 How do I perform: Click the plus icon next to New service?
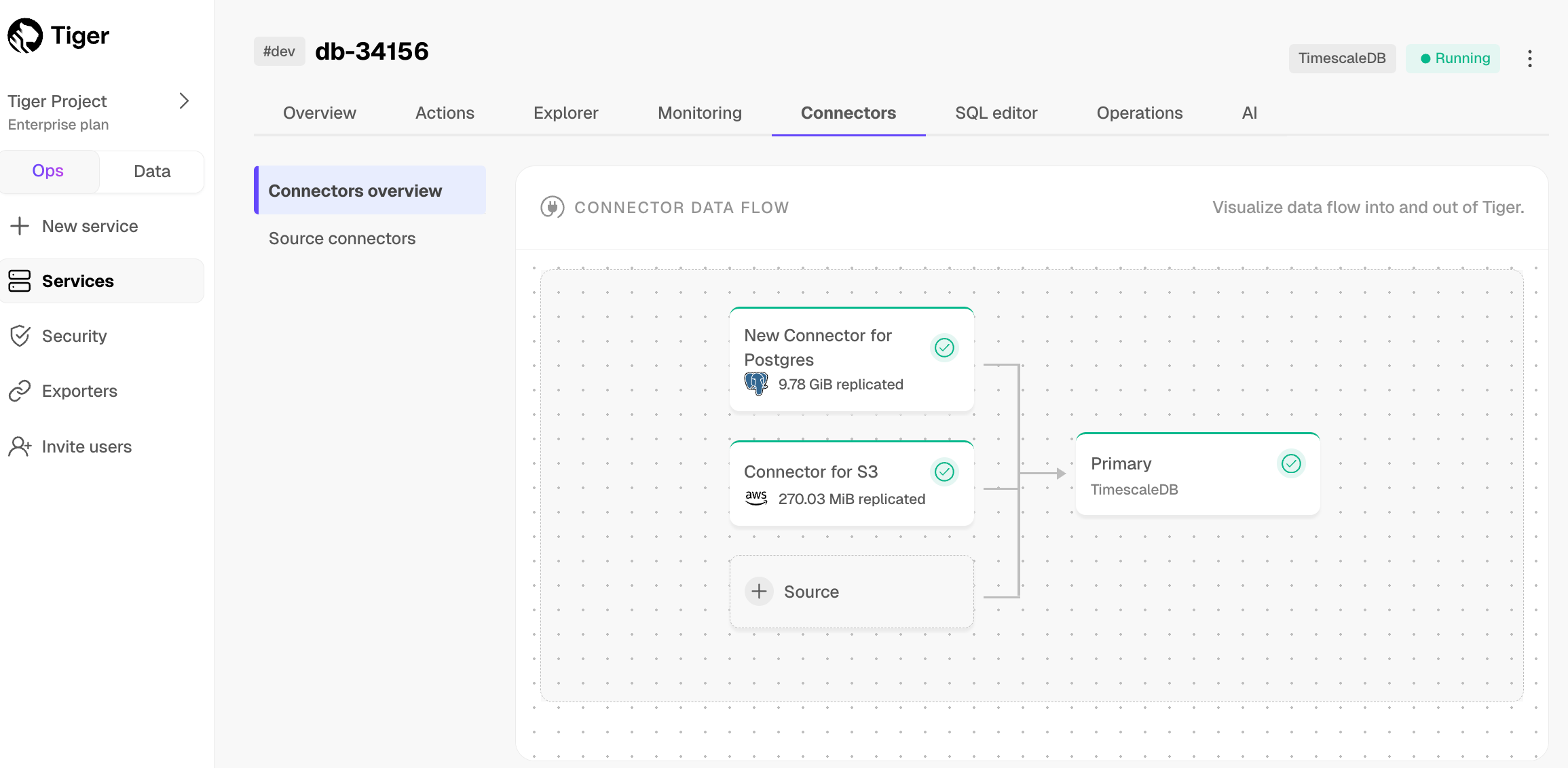(x=20, y=226)
